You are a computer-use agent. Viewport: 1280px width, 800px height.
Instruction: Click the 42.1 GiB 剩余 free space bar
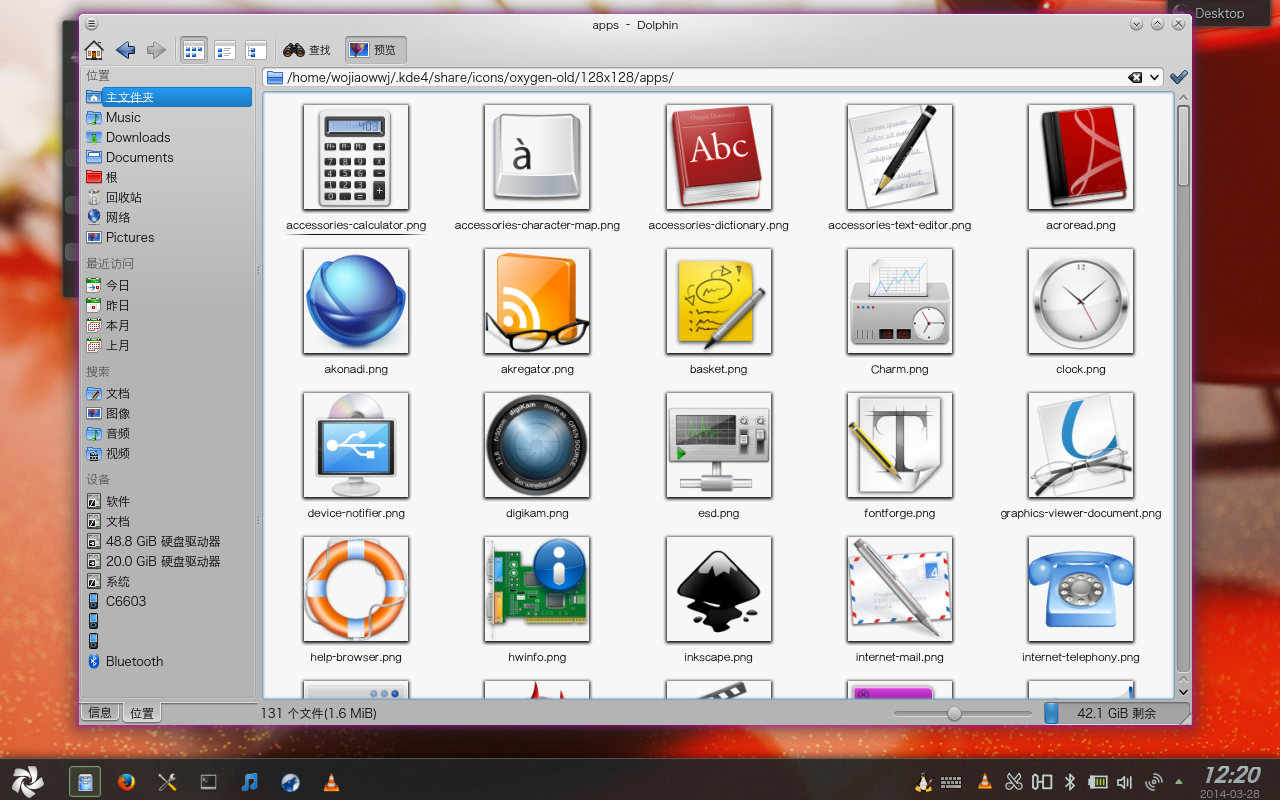1116,713
